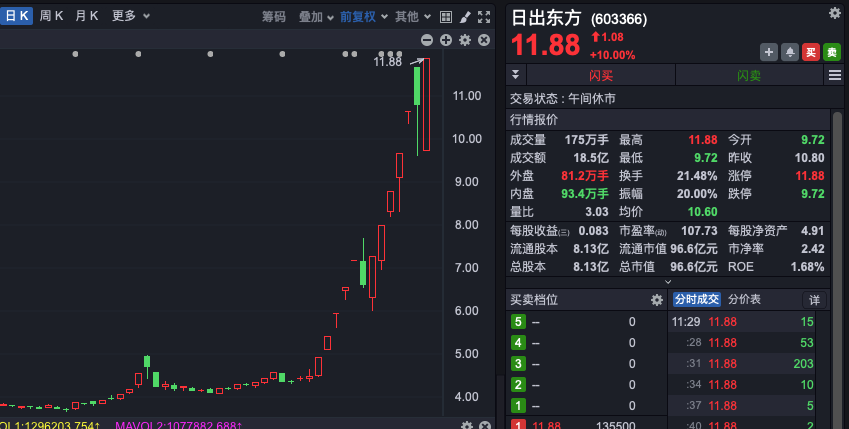The image size is (849, 429).
Task: Open chart indicator settings gear
Action: pyautogui.click(x=465, y=40)
